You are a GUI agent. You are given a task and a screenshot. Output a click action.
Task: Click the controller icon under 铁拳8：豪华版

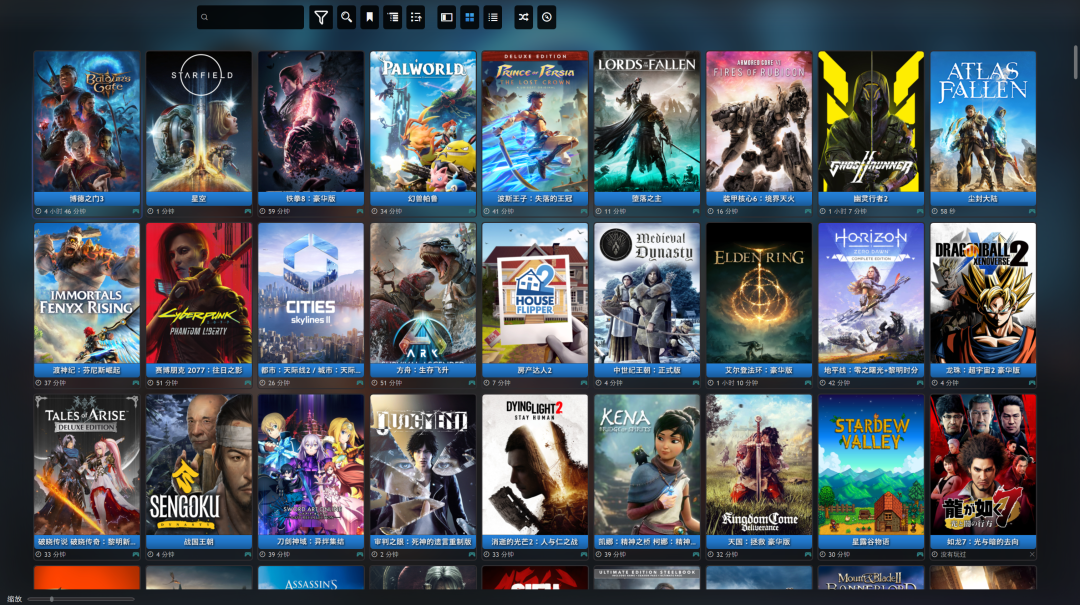click(360, 212)
